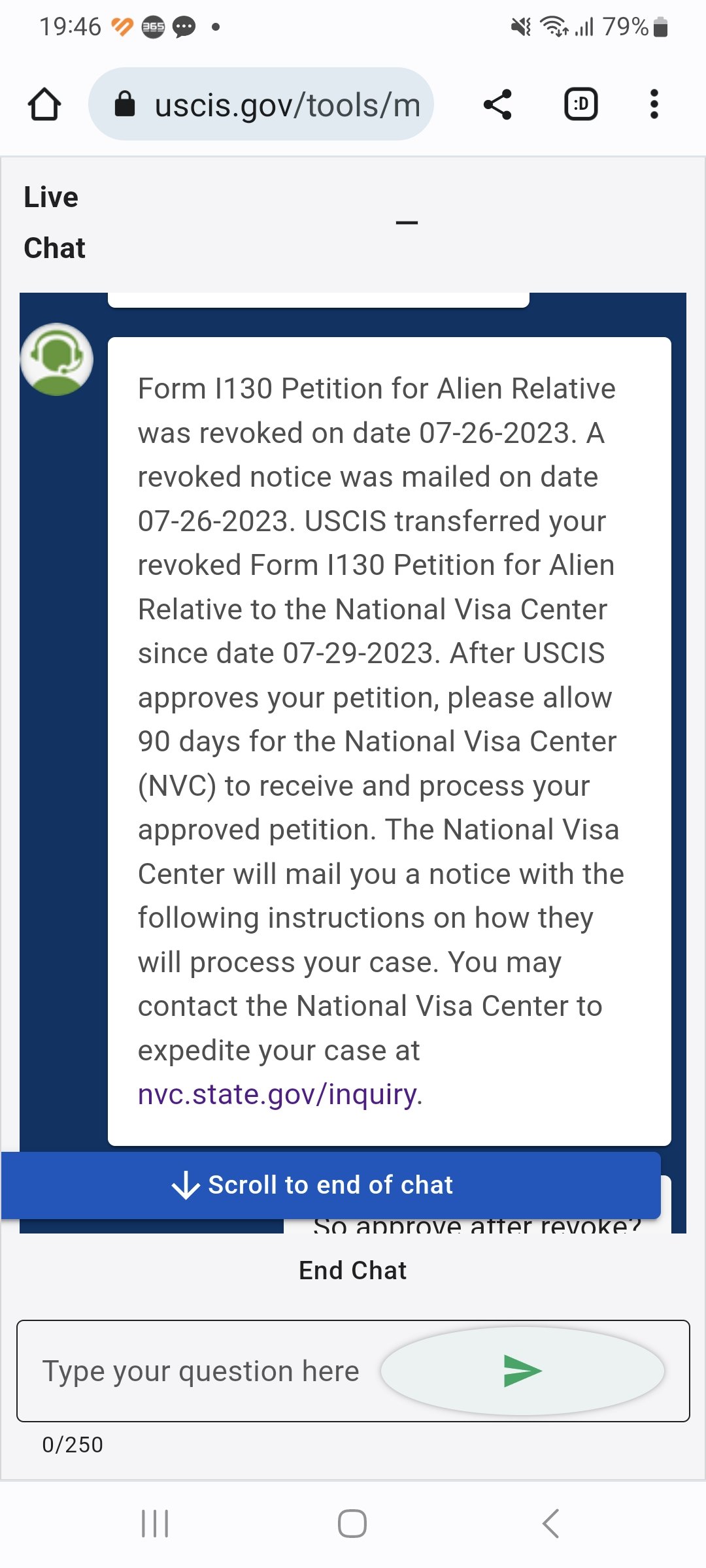Tap the Android back navigation button

tap(550, 1524)
